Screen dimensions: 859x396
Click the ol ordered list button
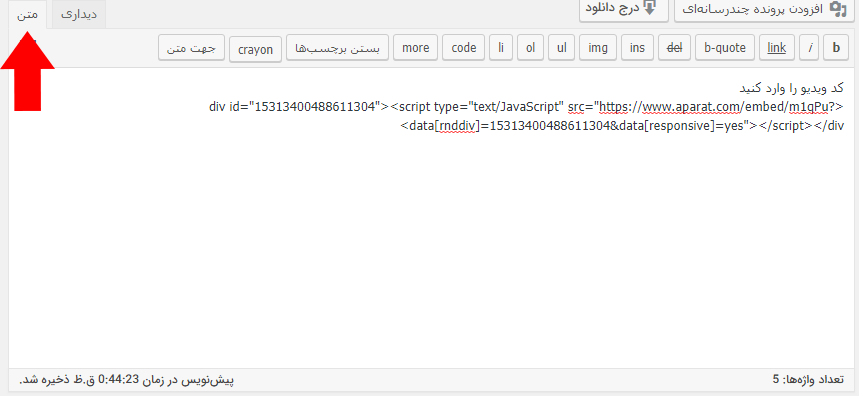(530, 48)
